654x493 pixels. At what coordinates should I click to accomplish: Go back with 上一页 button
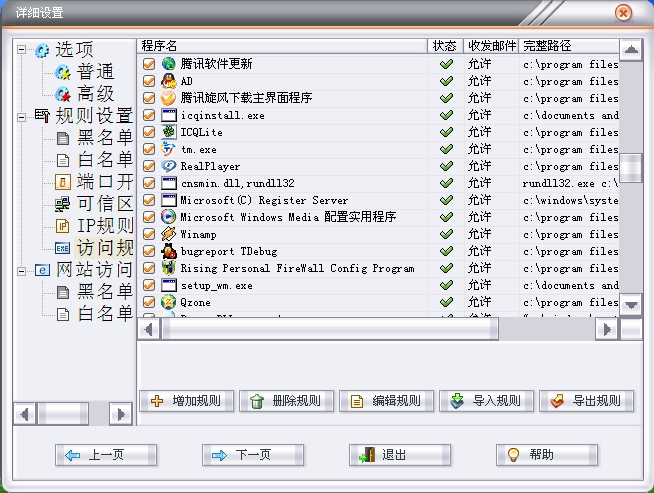pyautogui.click(x=106, y=455)
